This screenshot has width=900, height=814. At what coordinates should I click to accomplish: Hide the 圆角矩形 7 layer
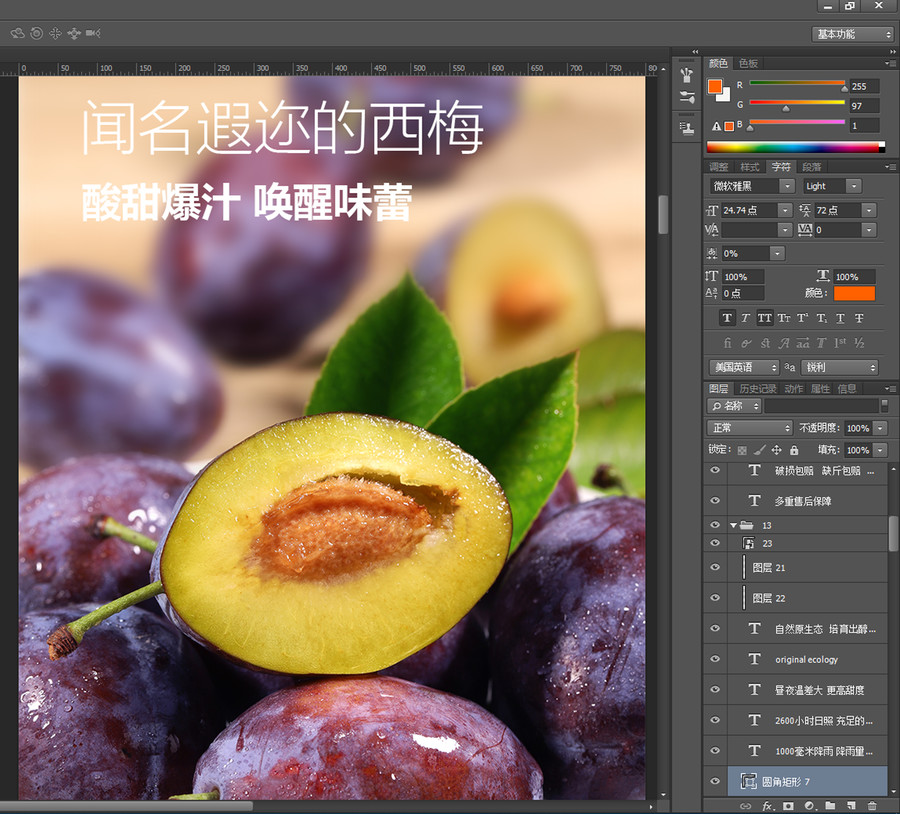point(715,781)
